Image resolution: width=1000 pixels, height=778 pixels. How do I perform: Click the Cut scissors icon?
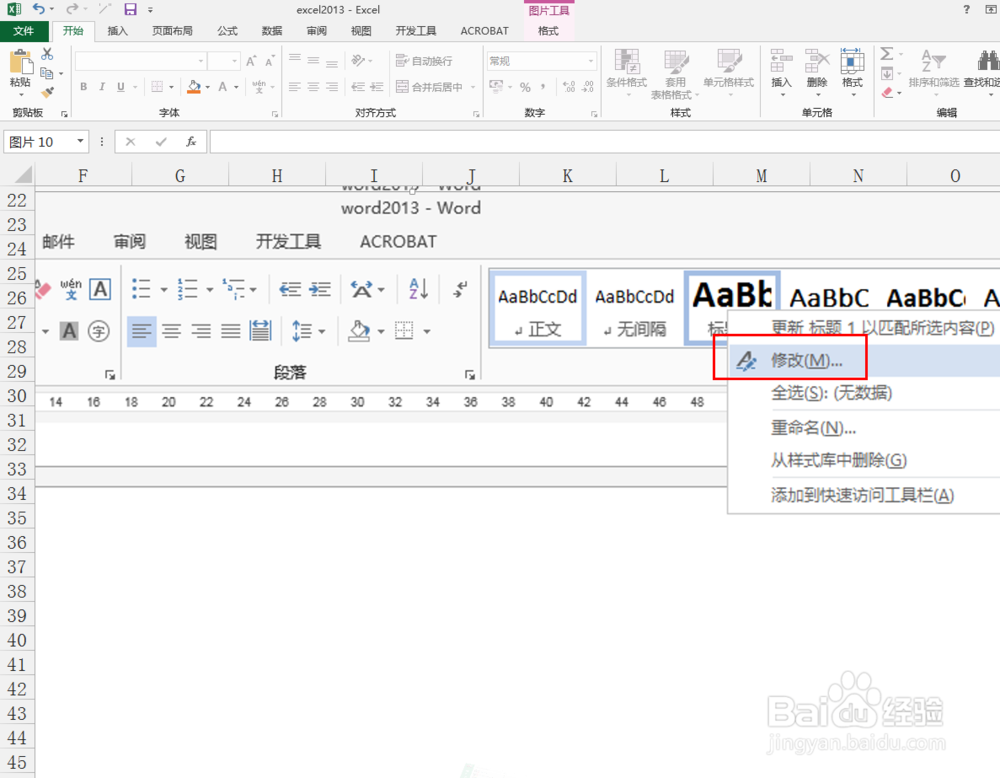click(x=47, y=54)
